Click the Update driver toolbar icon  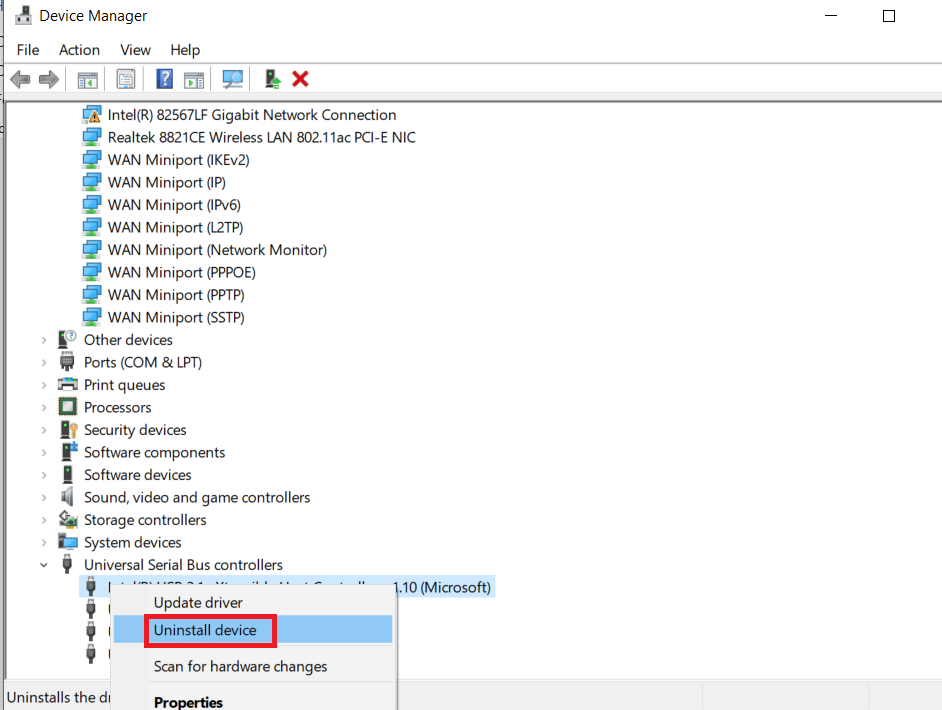(272, 79)
